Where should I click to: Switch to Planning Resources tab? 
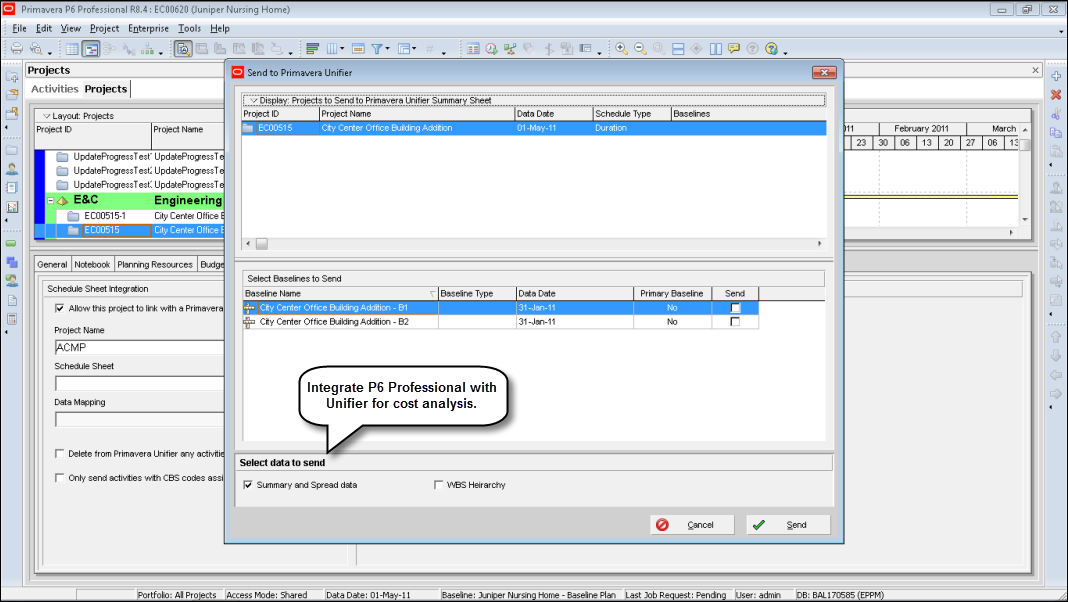point(155,265)
